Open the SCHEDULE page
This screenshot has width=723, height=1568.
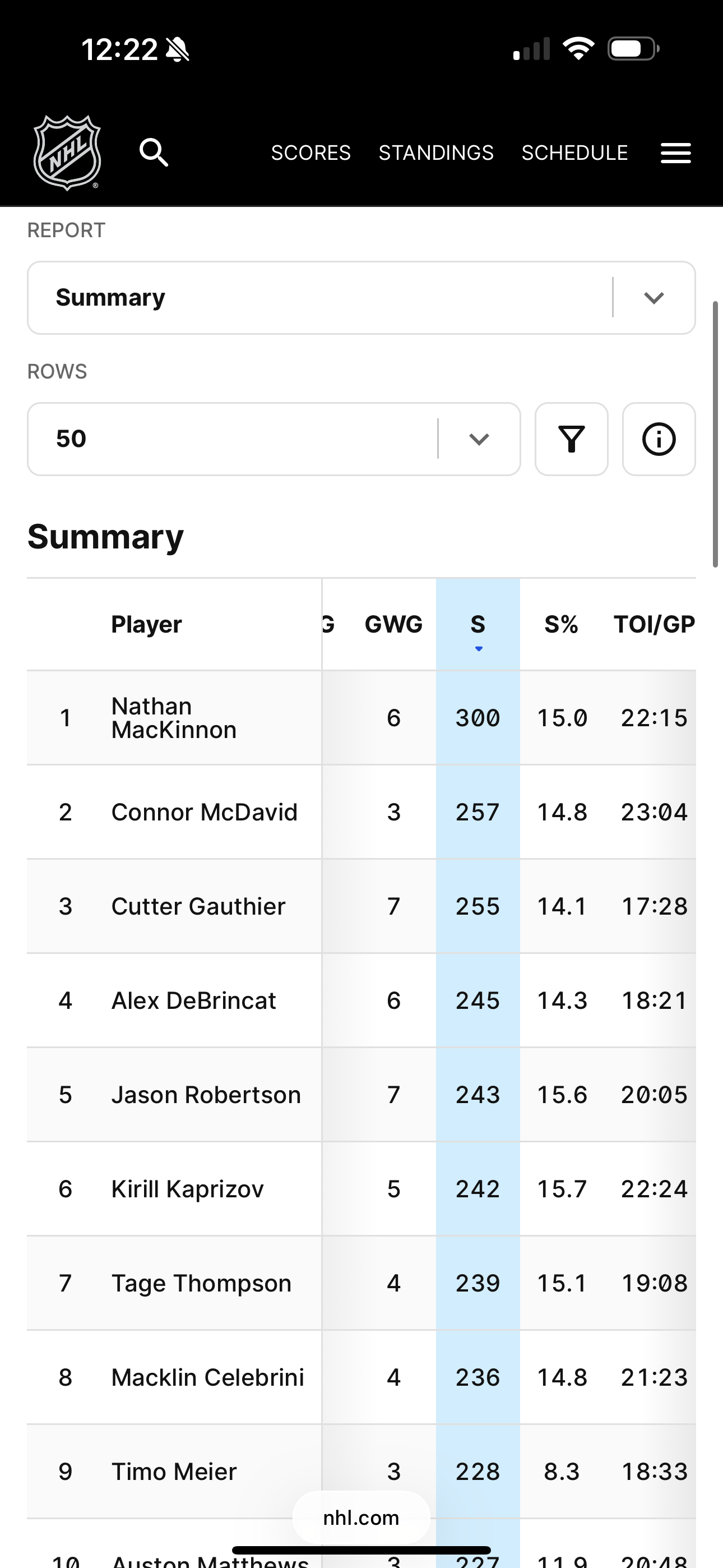(x=574, y=153)
